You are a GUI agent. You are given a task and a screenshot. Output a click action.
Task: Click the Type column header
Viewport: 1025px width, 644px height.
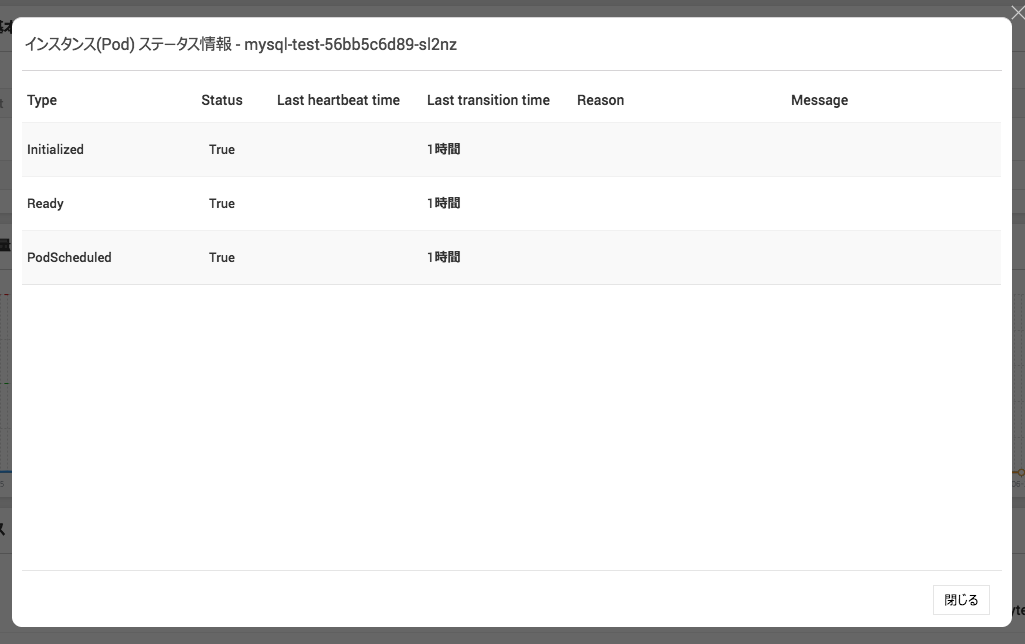(42, 100)
